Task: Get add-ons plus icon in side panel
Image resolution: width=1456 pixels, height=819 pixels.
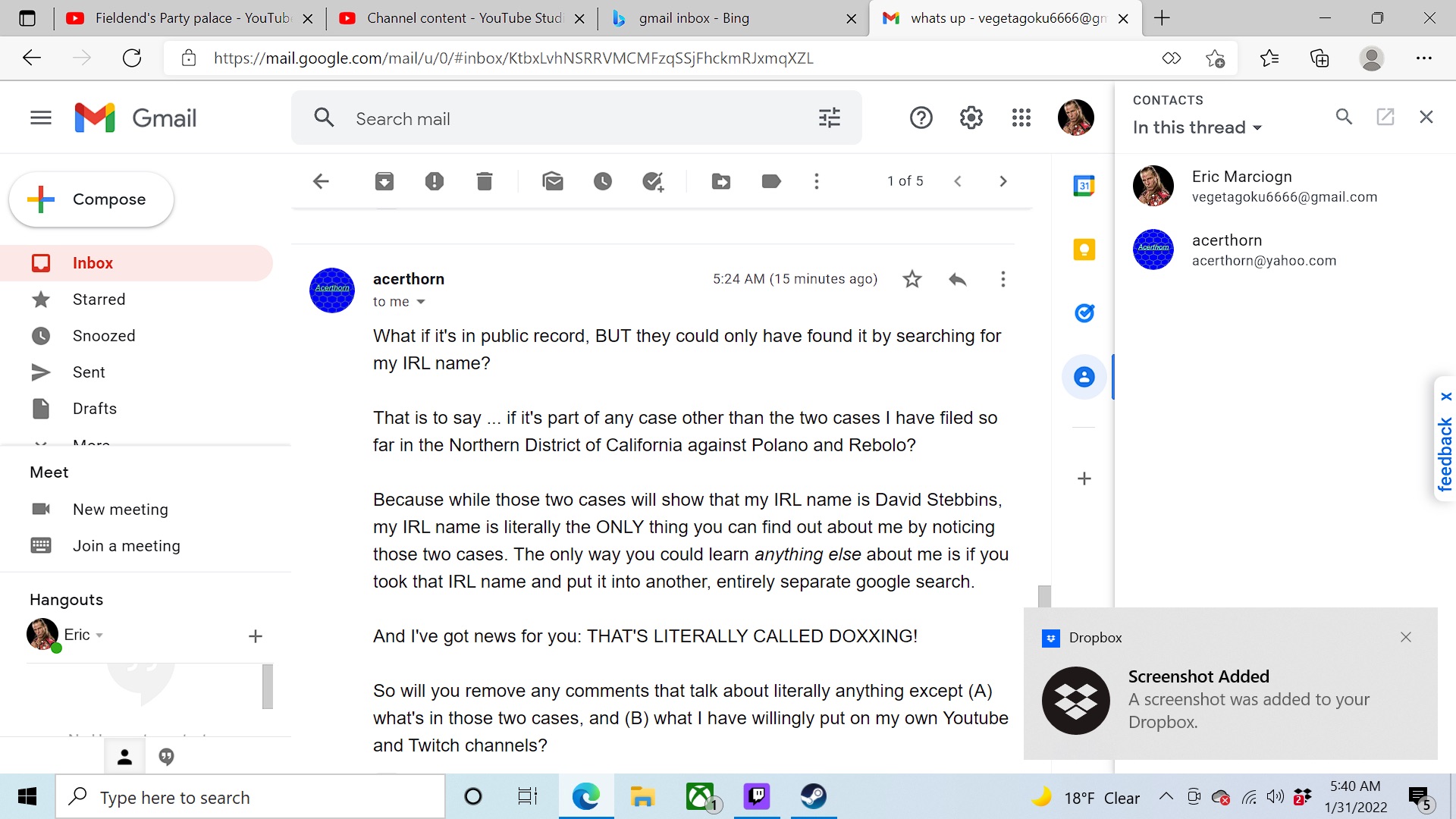Action: tap(1084, 479)
